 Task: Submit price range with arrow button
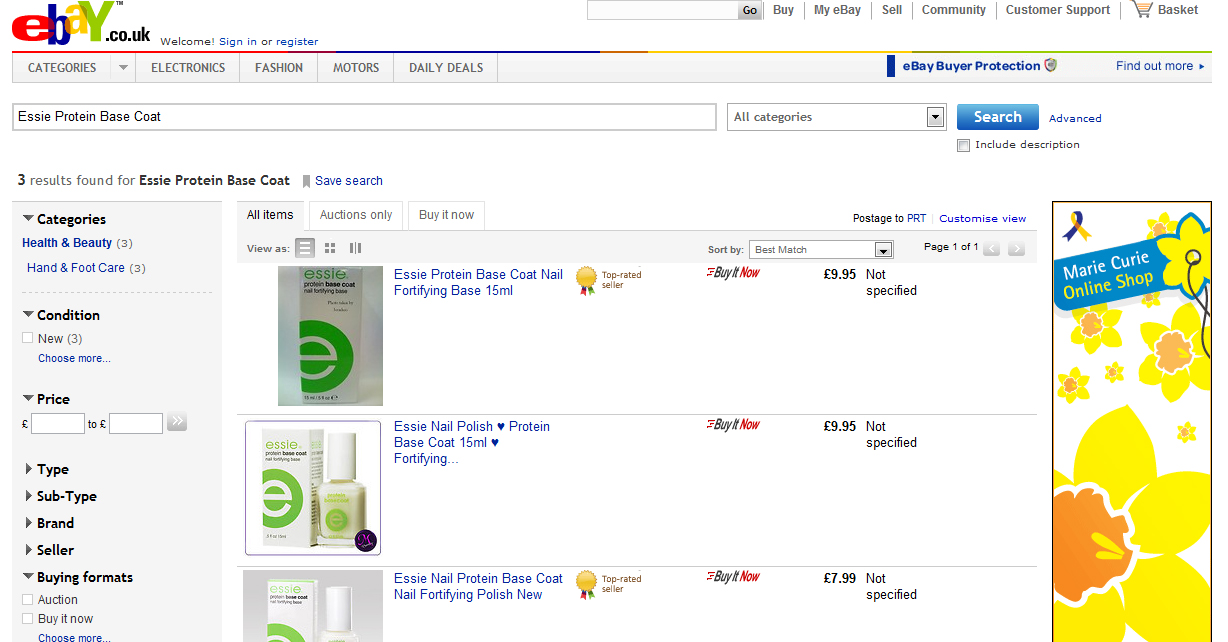click(x=177, y=422)
